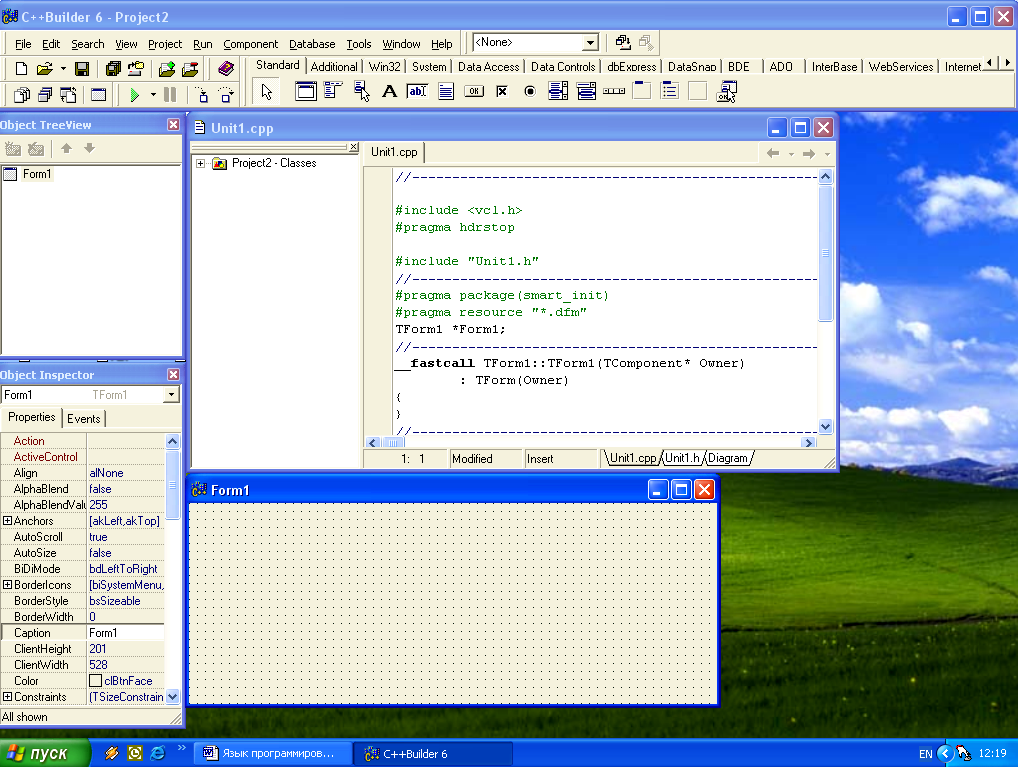Open the Open file dropdown arrow
Screen dimensions: 1018x767
coord(63,69)
